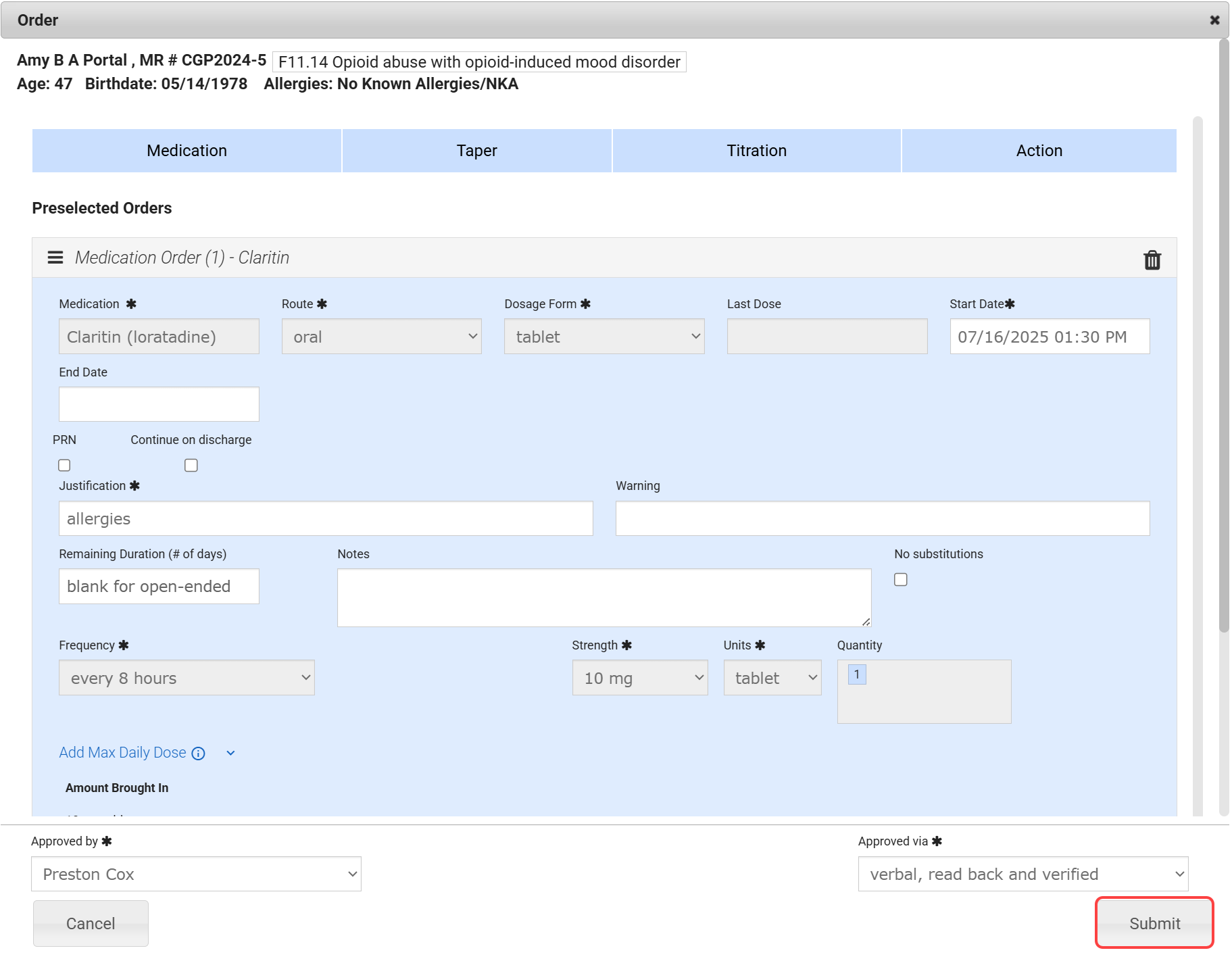This screenshot has width=1232, height=961.
Task: Expand the Strength dropdown showing 10 mg
Action: [x=639, y=678]
